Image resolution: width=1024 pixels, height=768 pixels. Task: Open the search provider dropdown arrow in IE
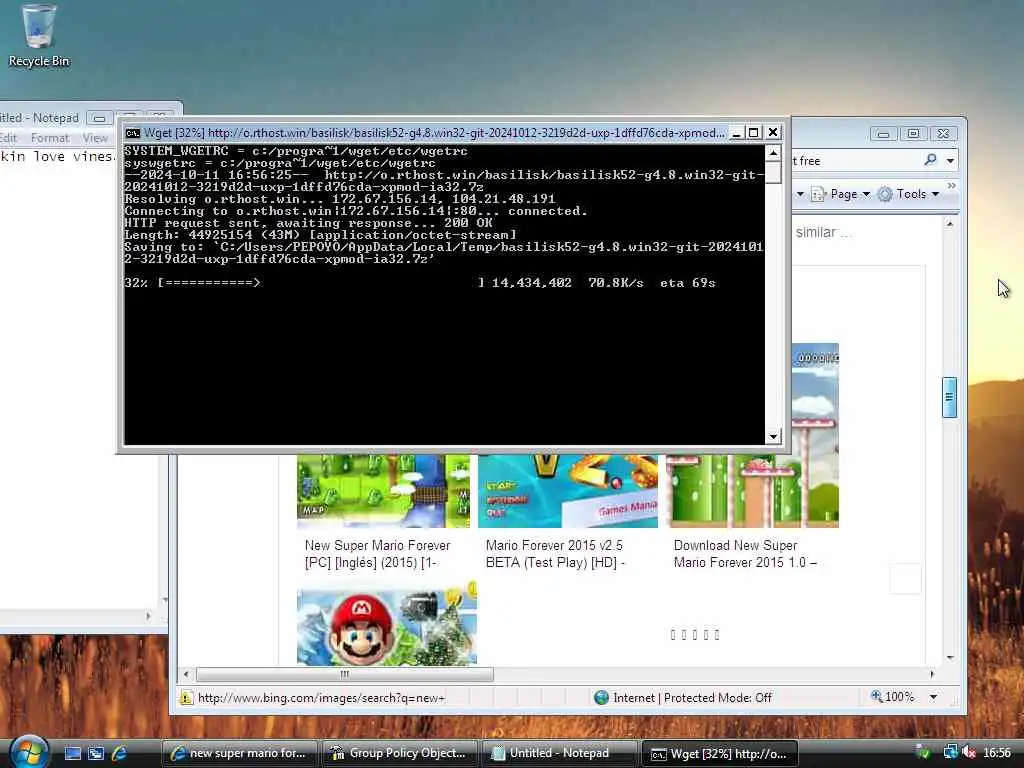[x=950, y=161]
